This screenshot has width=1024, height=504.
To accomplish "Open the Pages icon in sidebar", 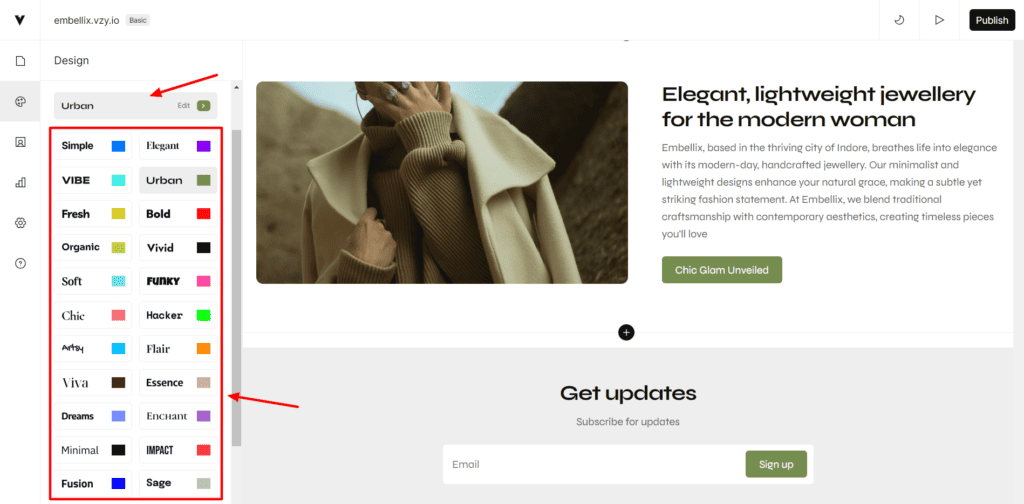I will pos(20,61).
